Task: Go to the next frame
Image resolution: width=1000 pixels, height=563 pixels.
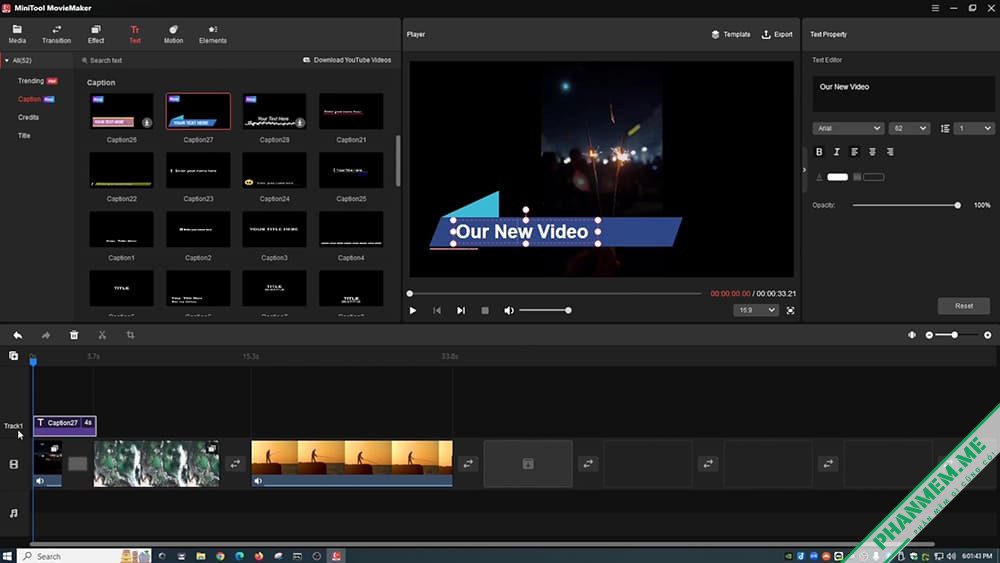Action: click(x=460, y=311)
